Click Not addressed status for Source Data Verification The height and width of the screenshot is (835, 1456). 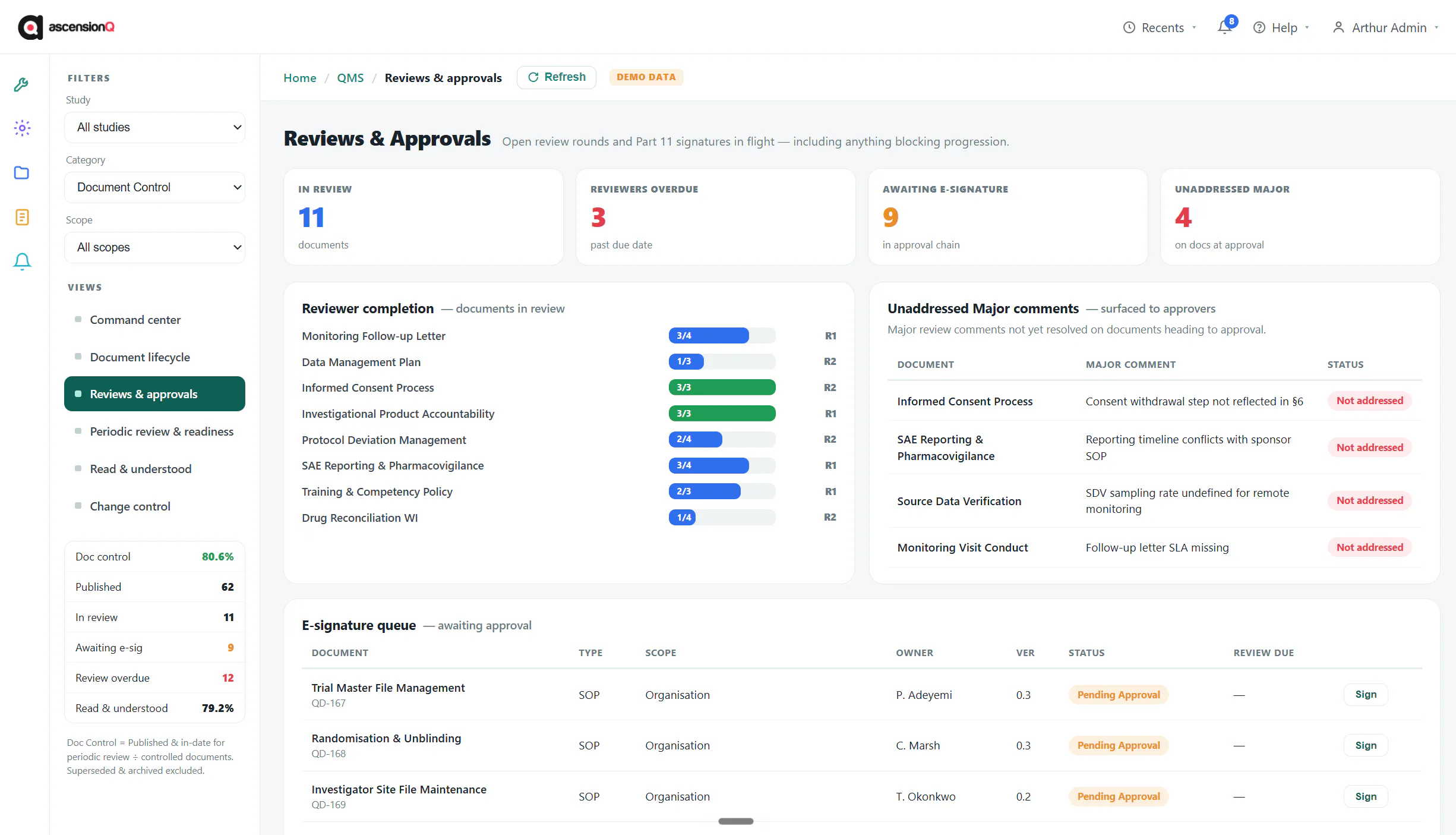[x=1370, y=500]
